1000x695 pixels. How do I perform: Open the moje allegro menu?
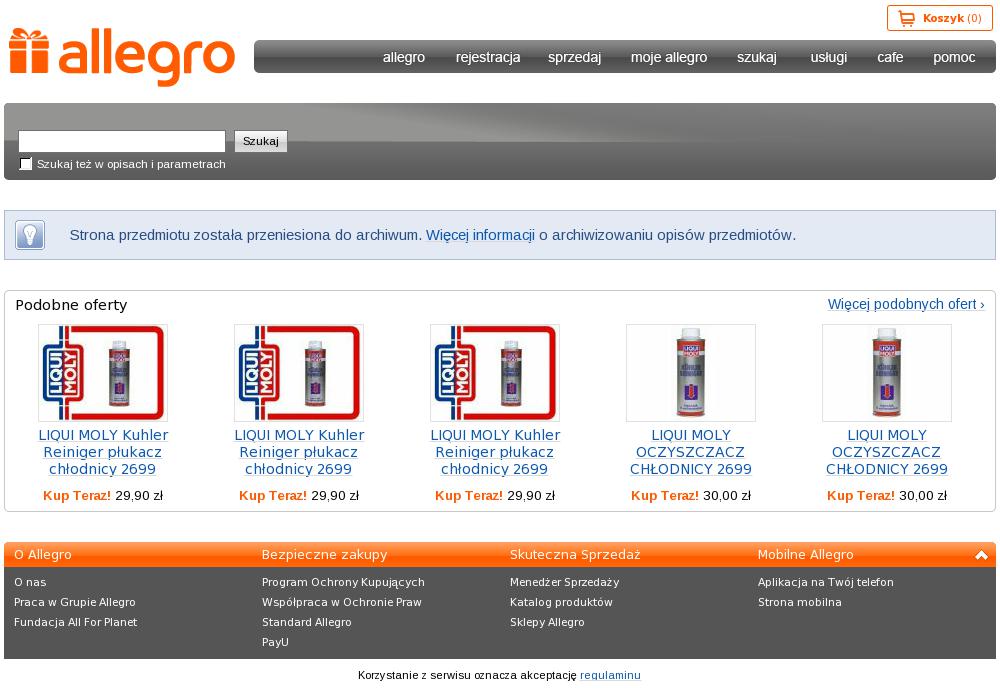[x=668, y=57]
